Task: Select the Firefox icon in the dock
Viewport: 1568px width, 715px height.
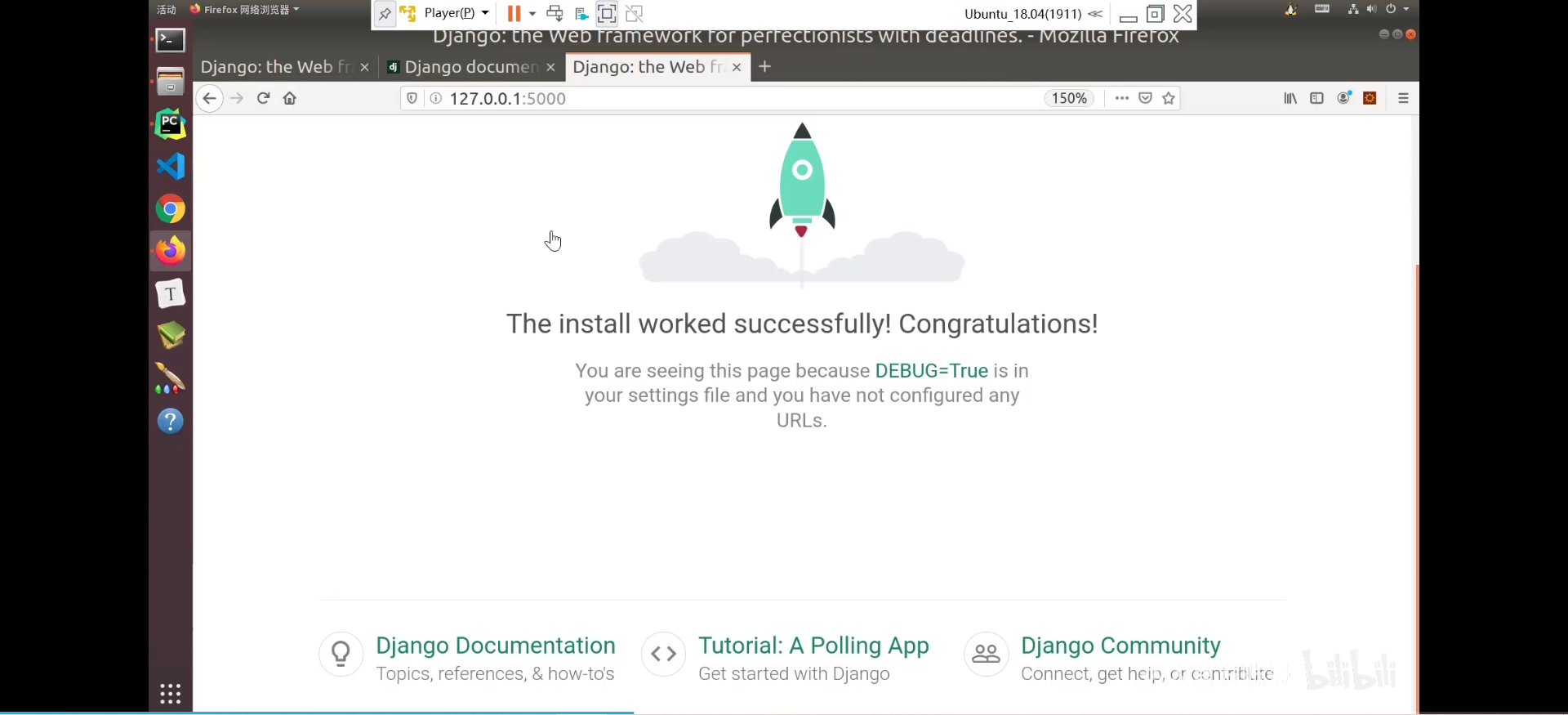Action: 171,251
